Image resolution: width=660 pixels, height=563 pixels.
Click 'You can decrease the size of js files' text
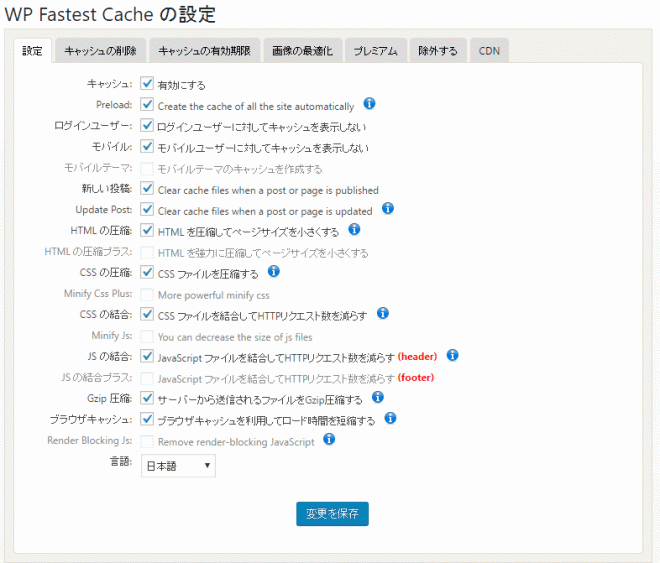(235, 337)
